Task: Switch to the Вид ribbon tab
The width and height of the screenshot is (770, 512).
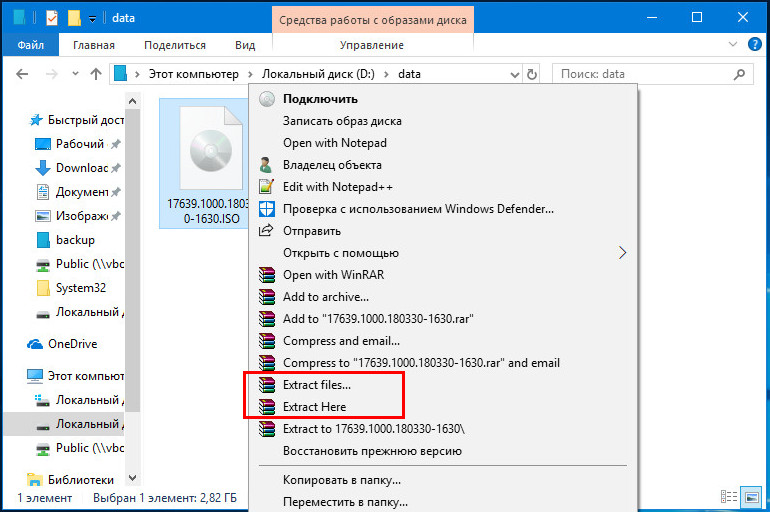Action: coord(245,45)
